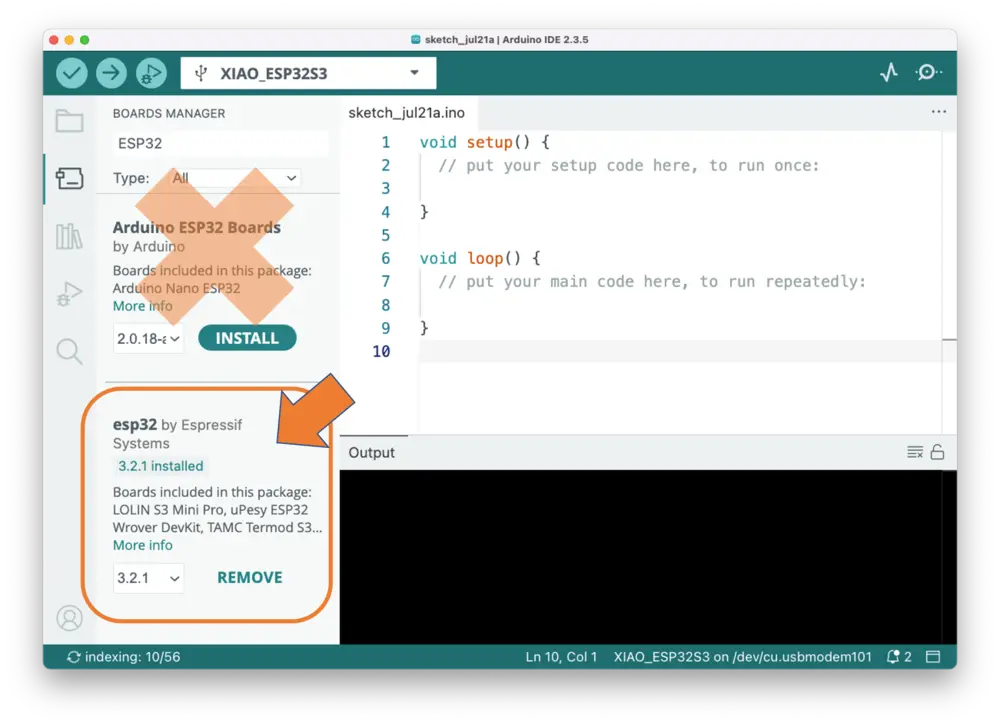Toggle the output lock scroll icon
Viewport: 1000px width, 726px height.
(x=937, y=453)
